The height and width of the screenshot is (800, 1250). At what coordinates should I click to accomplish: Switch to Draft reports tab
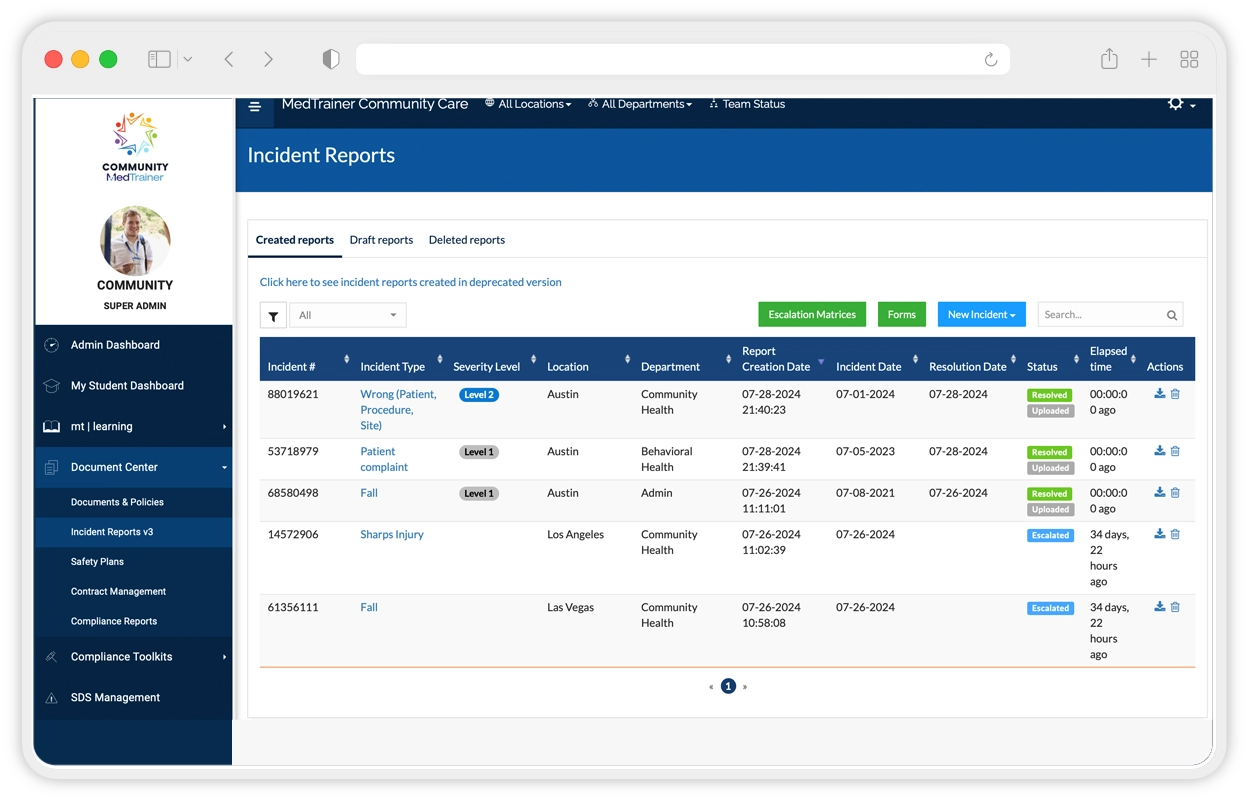pos(381,240)
